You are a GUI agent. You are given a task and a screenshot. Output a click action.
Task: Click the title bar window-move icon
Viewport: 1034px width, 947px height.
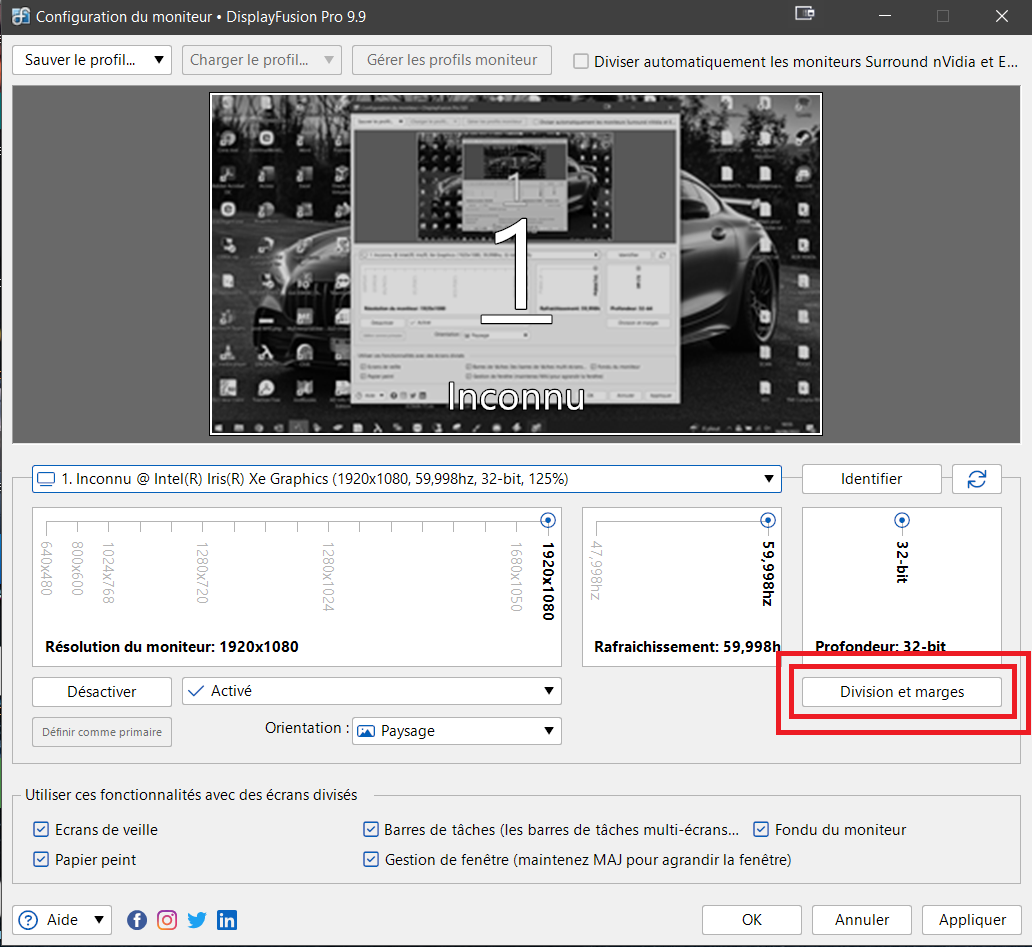[x=805, y=14]
